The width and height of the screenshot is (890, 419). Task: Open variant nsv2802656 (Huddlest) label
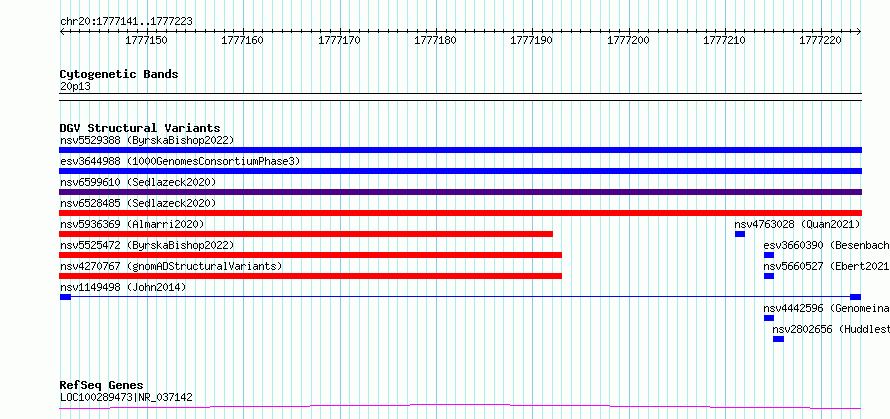[831, 329]
